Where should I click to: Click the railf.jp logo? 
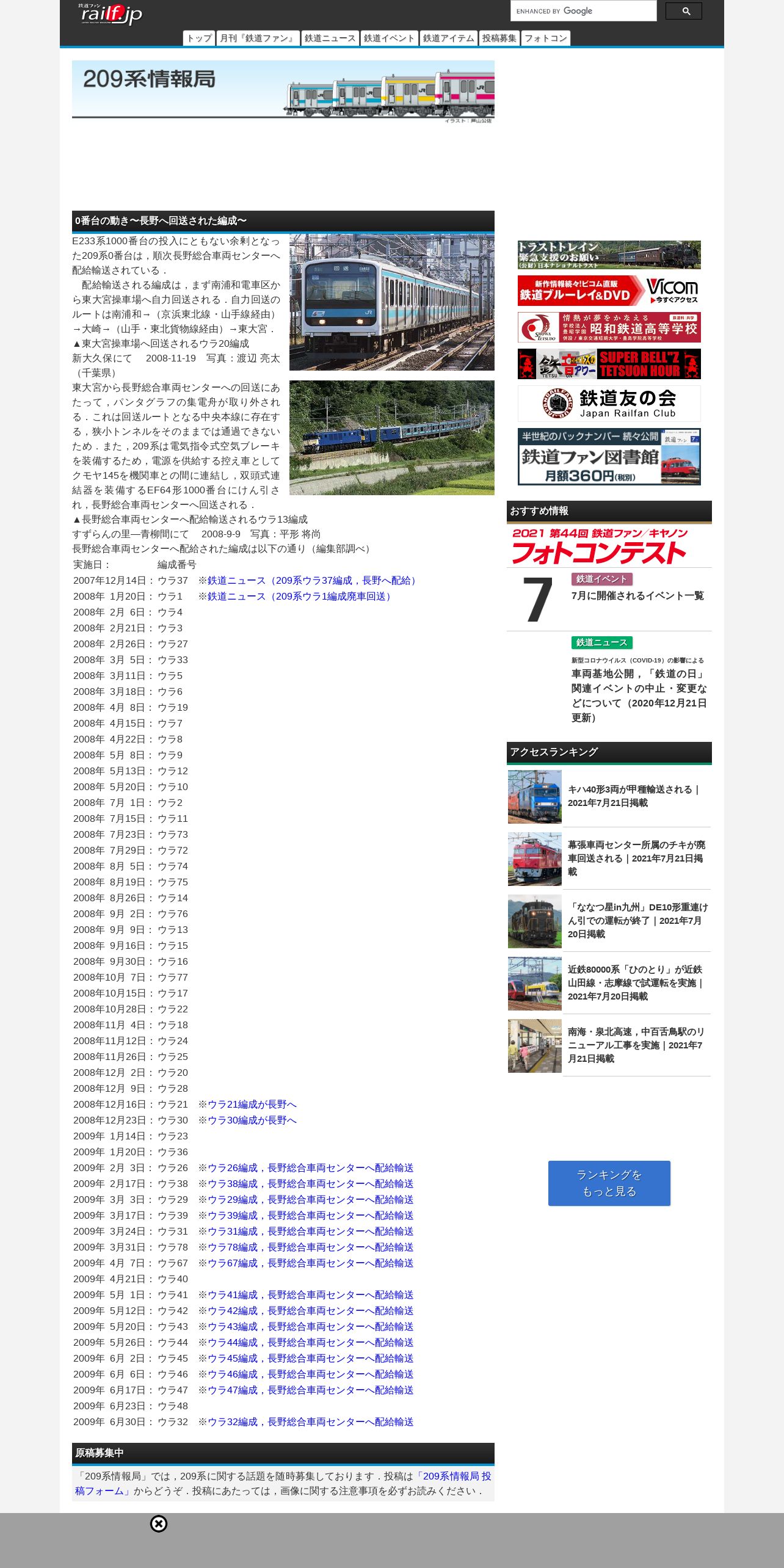coord(111,14)
